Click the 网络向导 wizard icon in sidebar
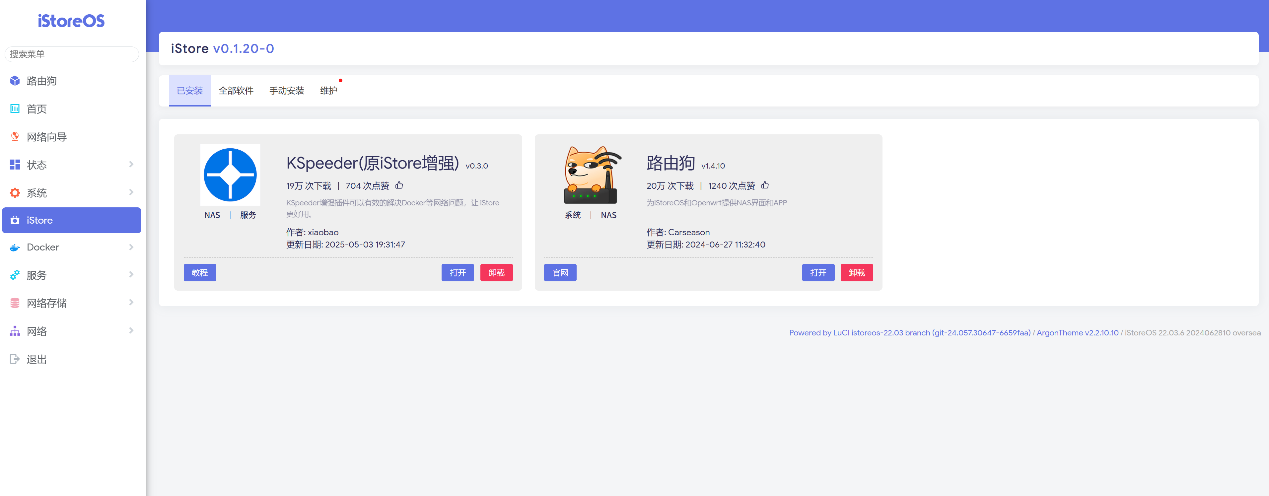 15,136
